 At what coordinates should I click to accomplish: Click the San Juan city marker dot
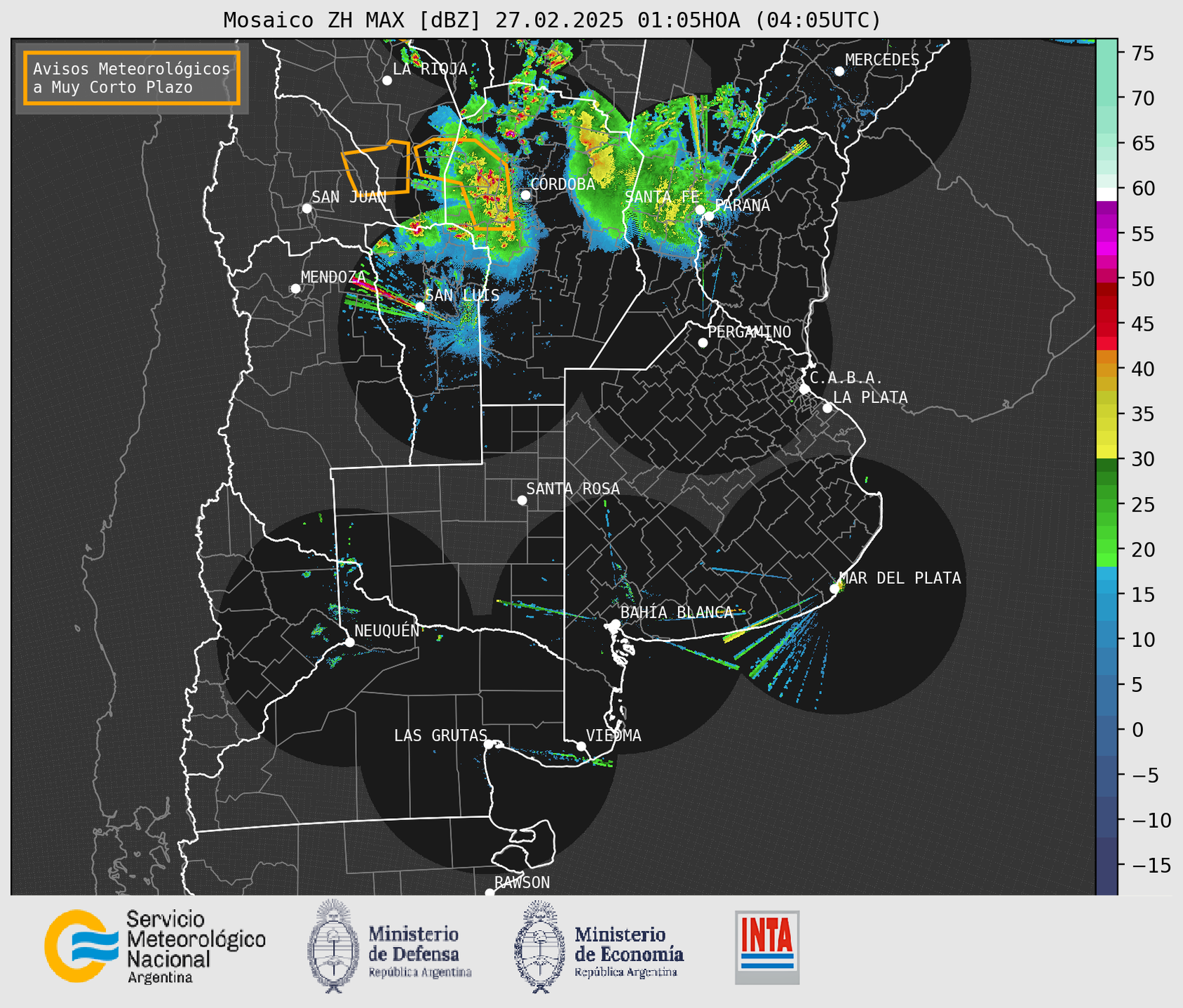306,208
